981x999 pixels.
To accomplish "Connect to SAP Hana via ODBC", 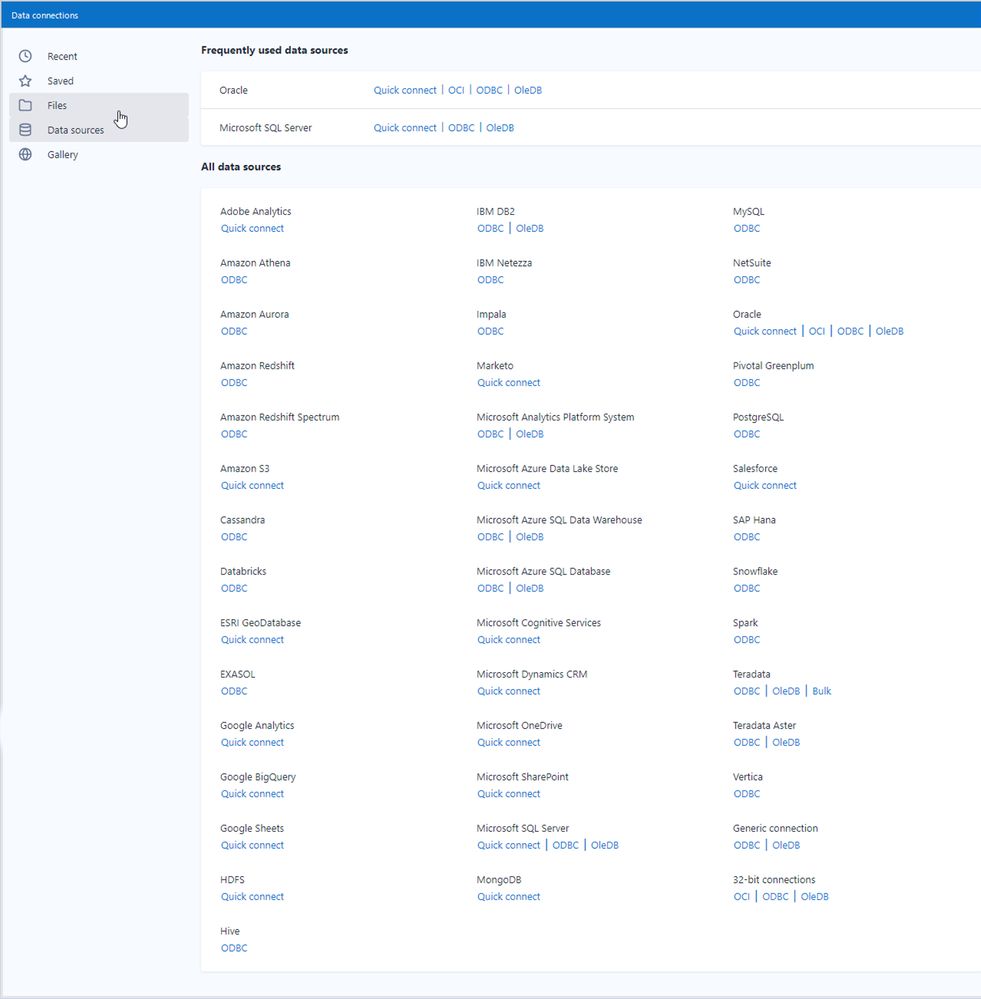I will [x=747, y=537].
